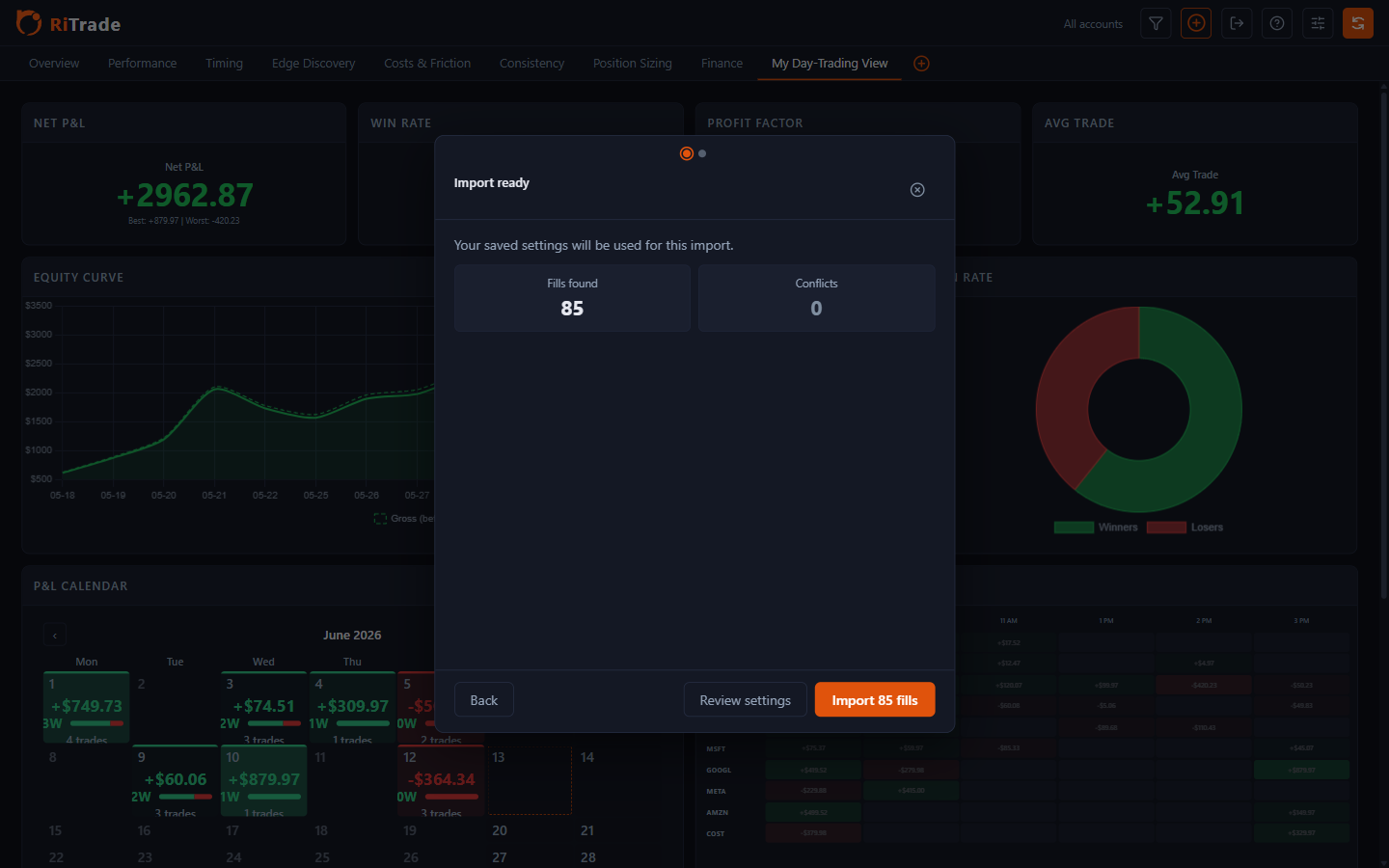
Task: Click Import 85 fills button
Action: point(875,700)
